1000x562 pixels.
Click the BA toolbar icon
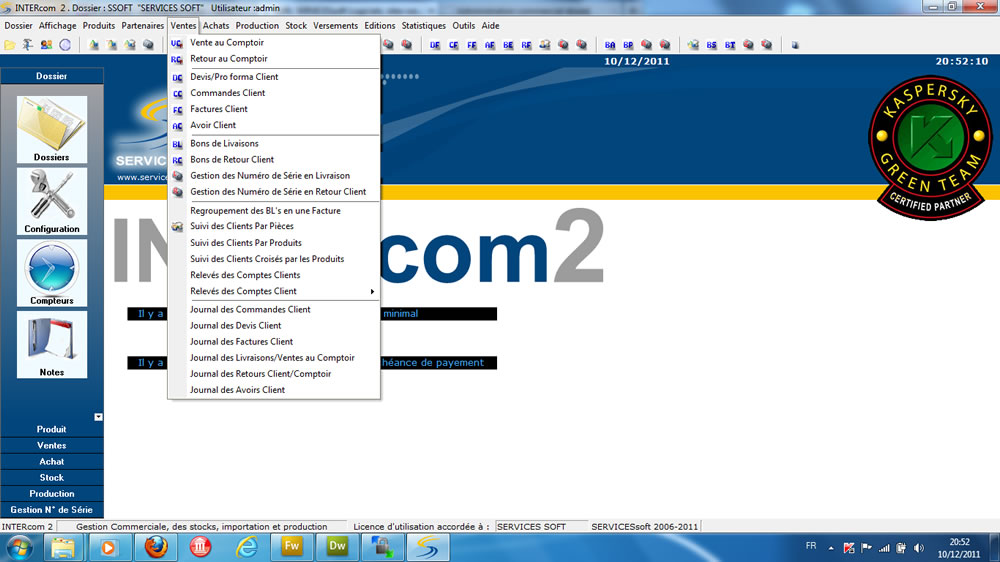coord(610,45)
